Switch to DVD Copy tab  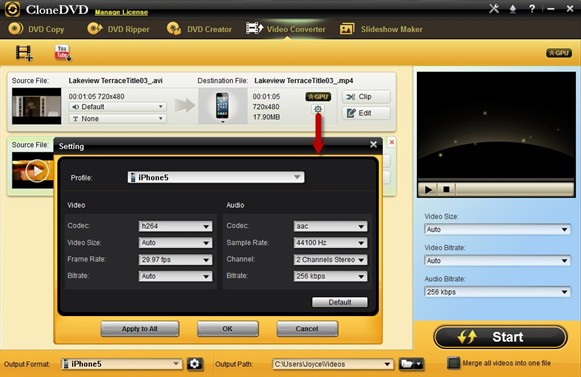click(x=36, y=29)
